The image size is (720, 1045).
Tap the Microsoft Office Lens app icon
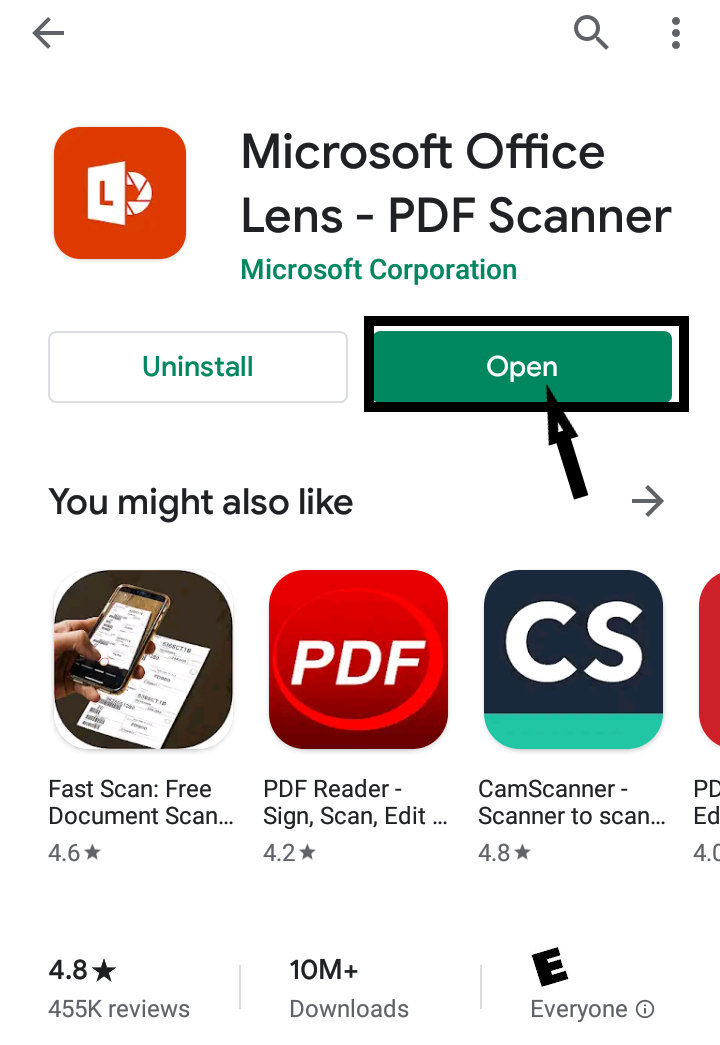point(120,193)
